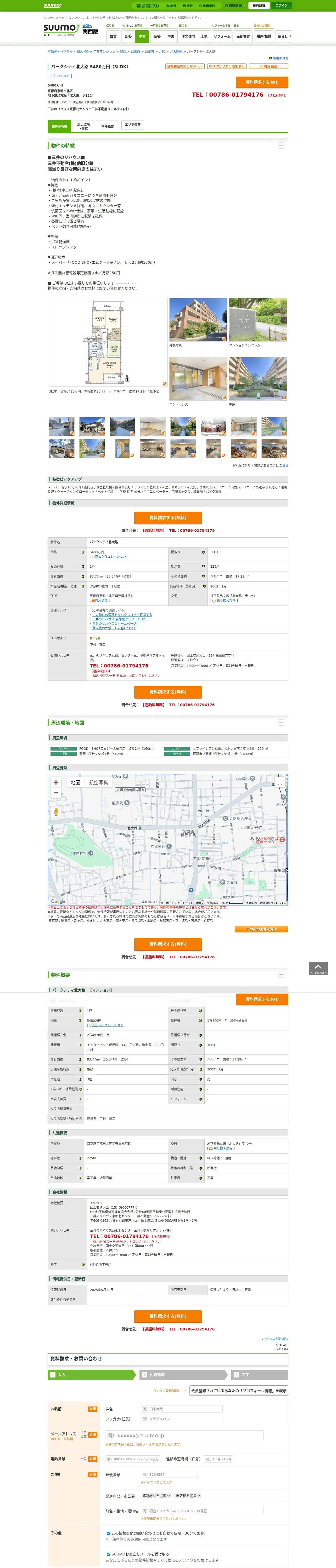This screenshot has height=1568, width=336.
Task: Toggle この情報を他の問い合わせにも反映 checkbox
Action: [x=109, y=1533]
